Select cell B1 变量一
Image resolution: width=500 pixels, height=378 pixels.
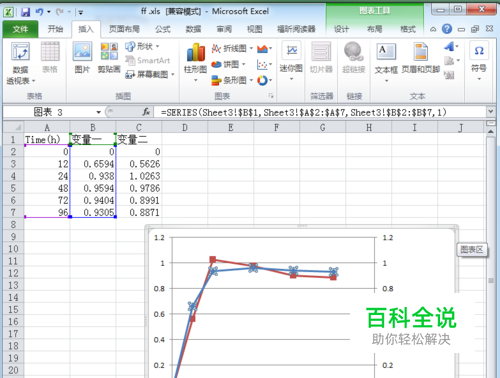coord(93,139)
